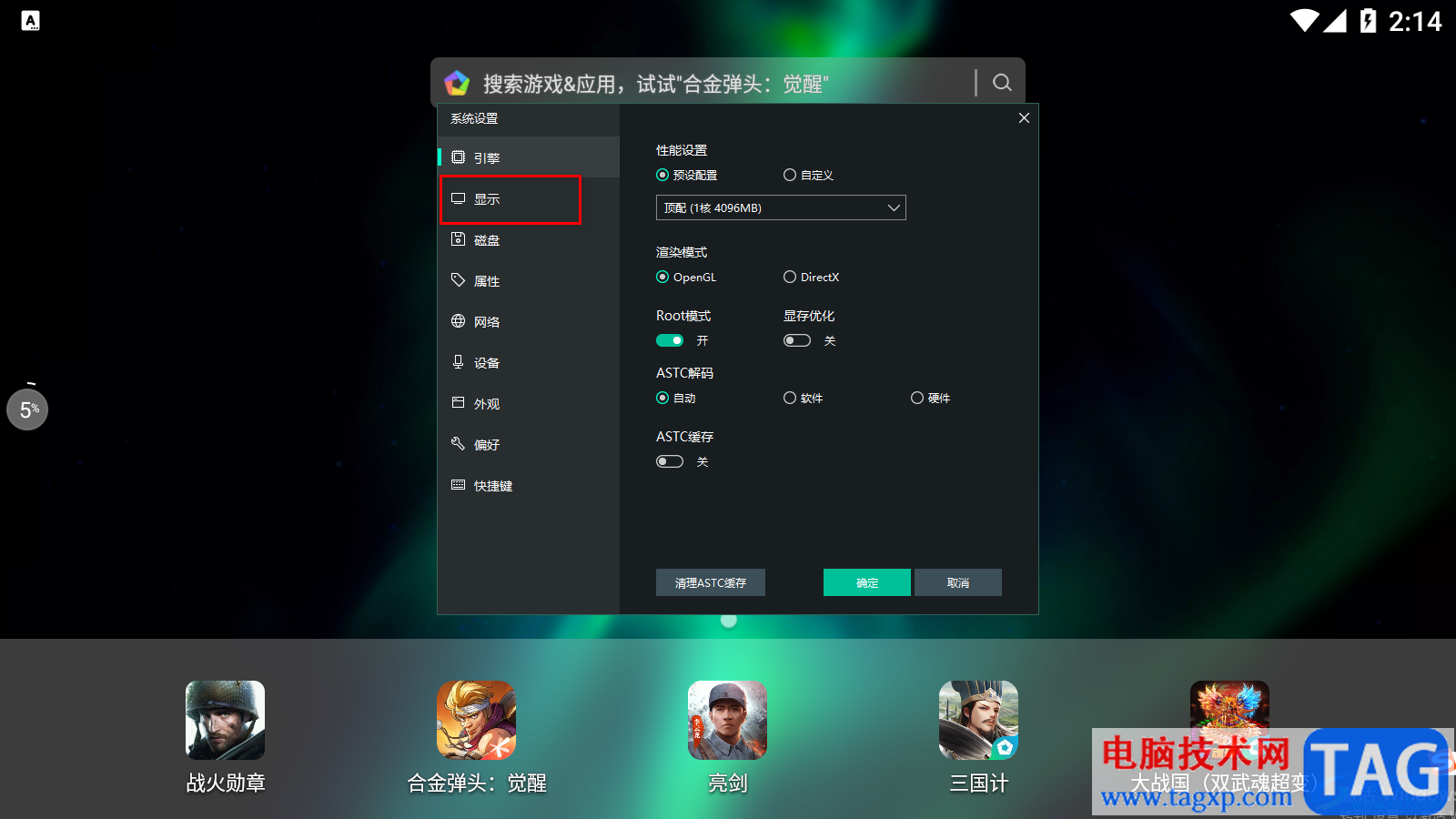This screenshot has height=819, width=1456.
Task: Launch the 亮剑 game icon
Action: pyautogui.click(x=727, y=720)
